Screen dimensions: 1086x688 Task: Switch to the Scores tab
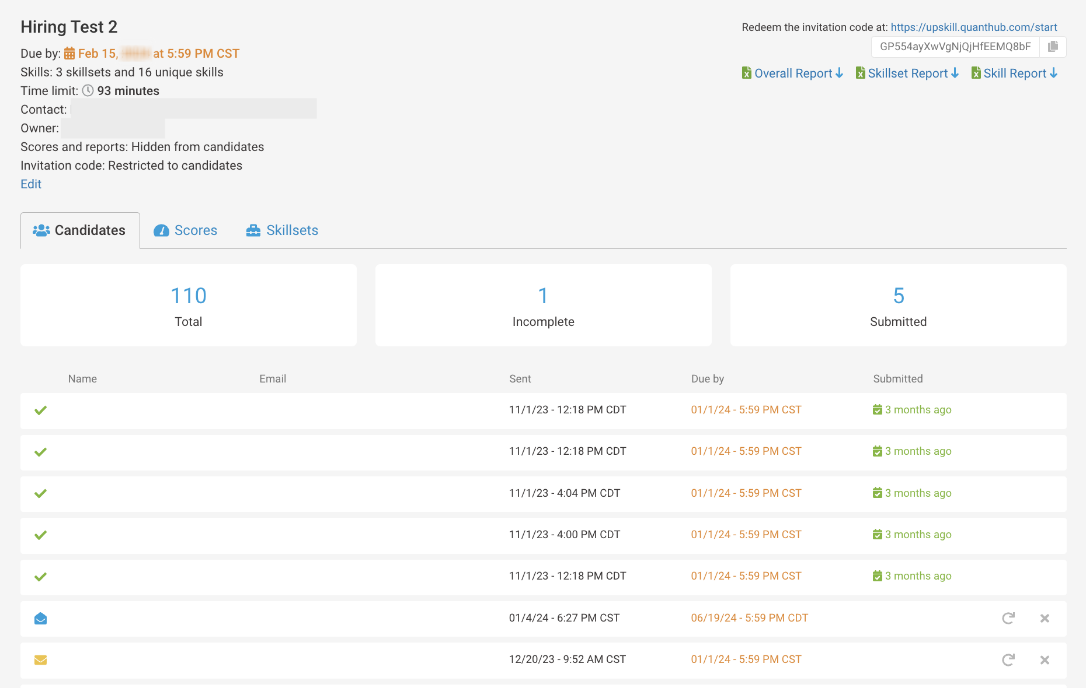click(186, 230)
